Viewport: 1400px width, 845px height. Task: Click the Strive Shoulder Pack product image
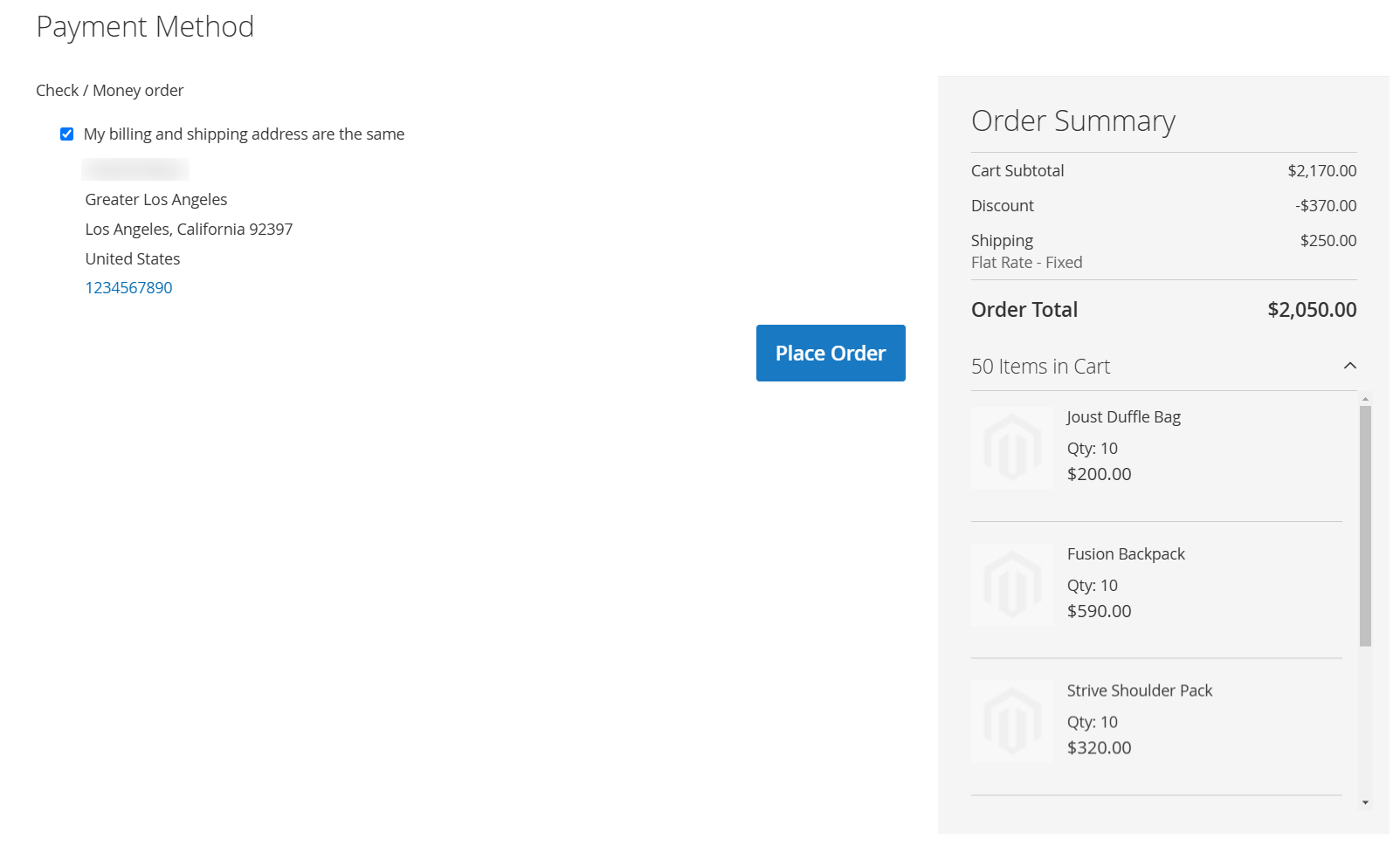click(x=1012, y=722)
